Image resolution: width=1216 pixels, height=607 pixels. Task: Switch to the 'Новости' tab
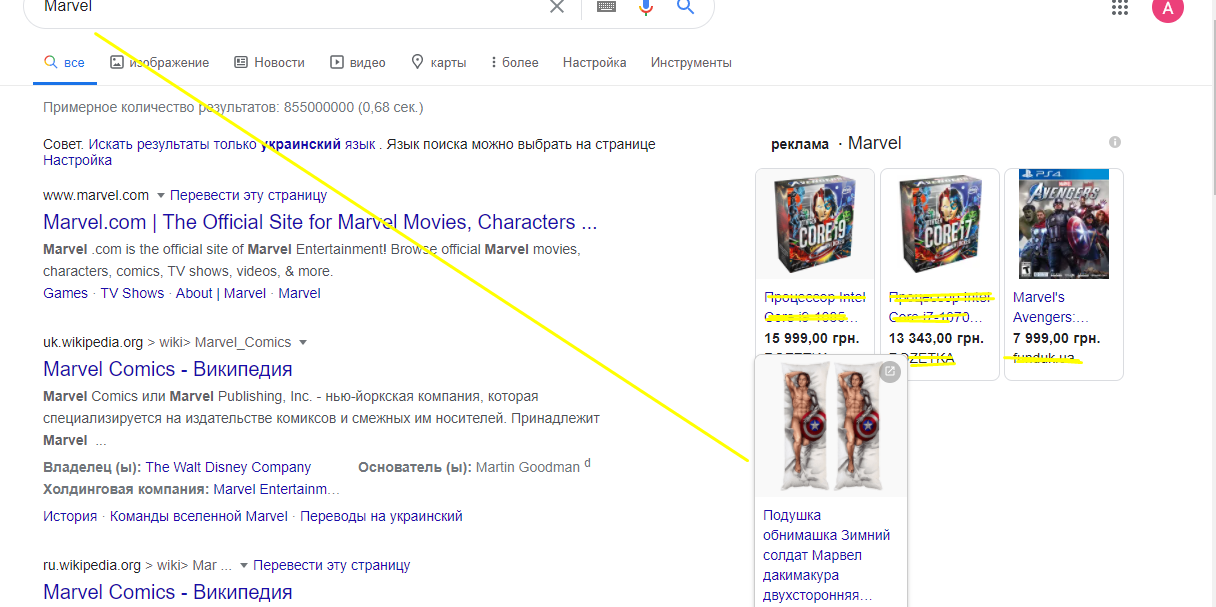(269, 62)
